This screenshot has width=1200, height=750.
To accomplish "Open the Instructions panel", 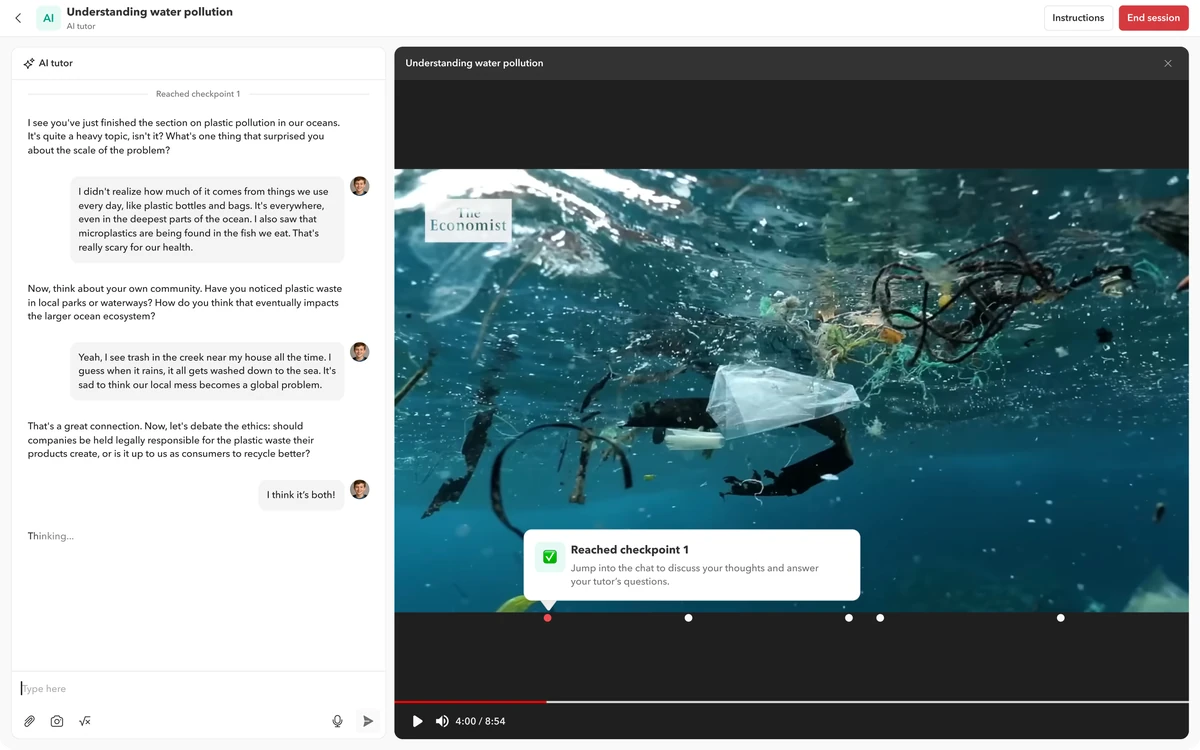I will tap(1078, 18).
